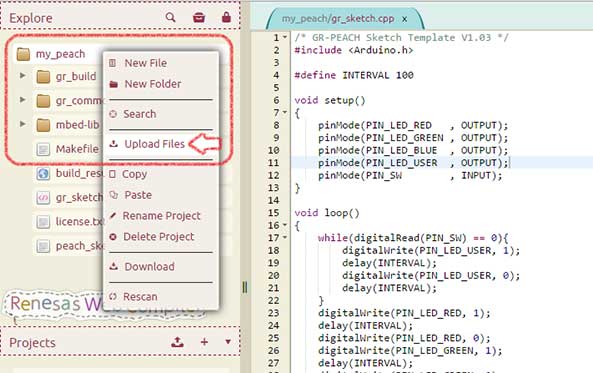Click the 'while(digitalRead(PIN_SW) == 0){' line
The image size is (593, 373).
coord(413,238)
